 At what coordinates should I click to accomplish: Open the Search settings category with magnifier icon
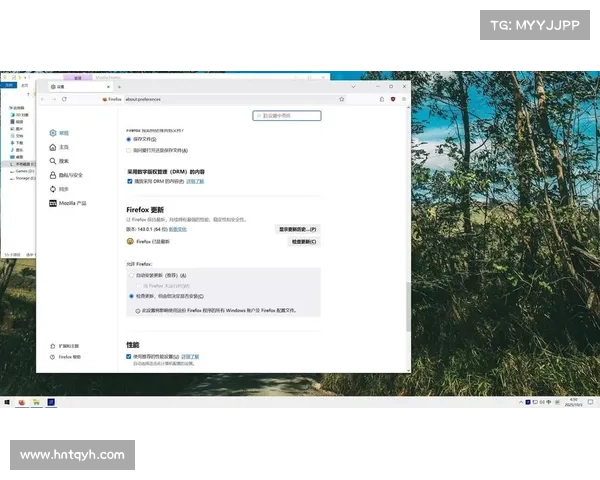pos(59,161)
